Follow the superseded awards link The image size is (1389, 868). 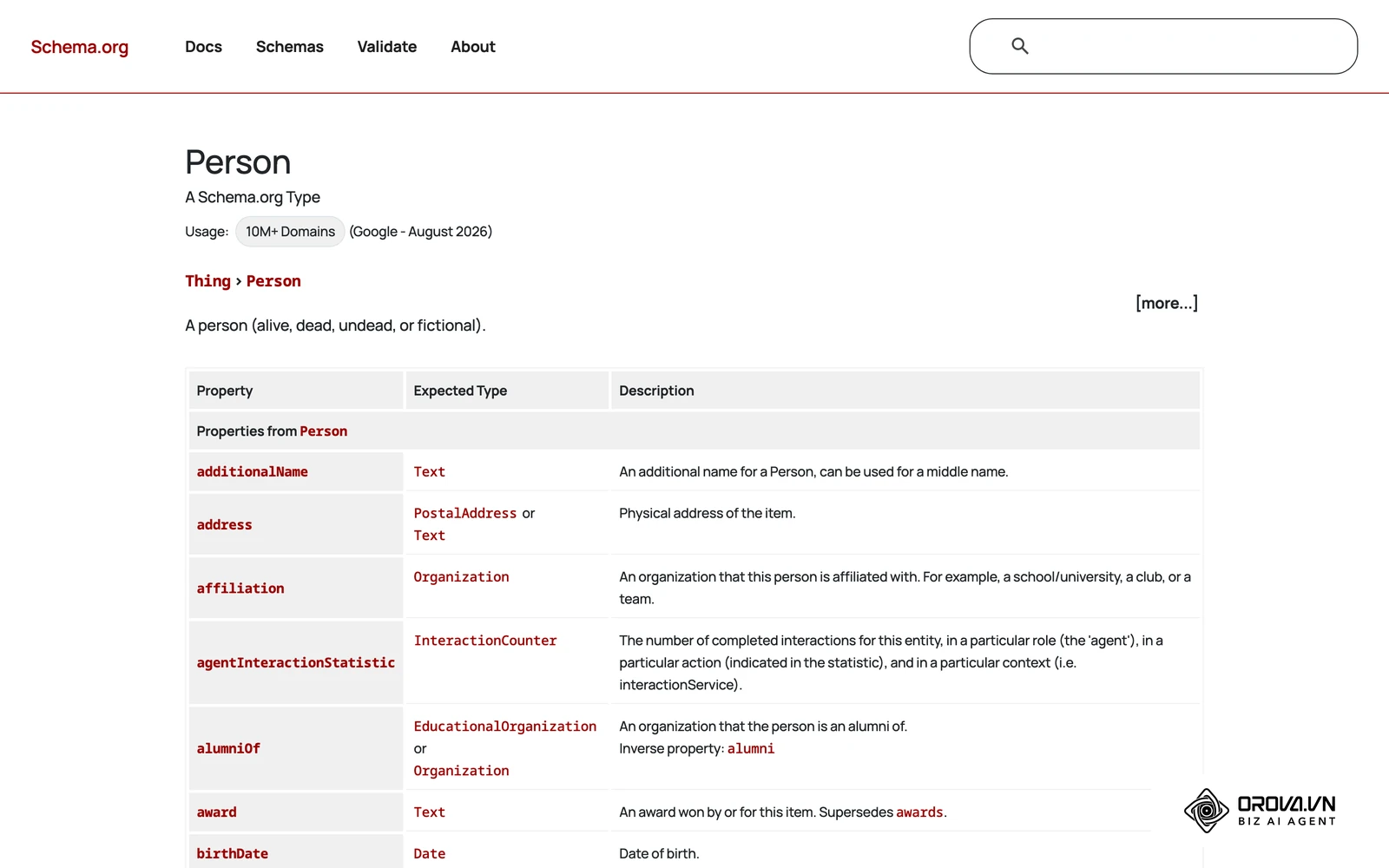tap(919, 812)
